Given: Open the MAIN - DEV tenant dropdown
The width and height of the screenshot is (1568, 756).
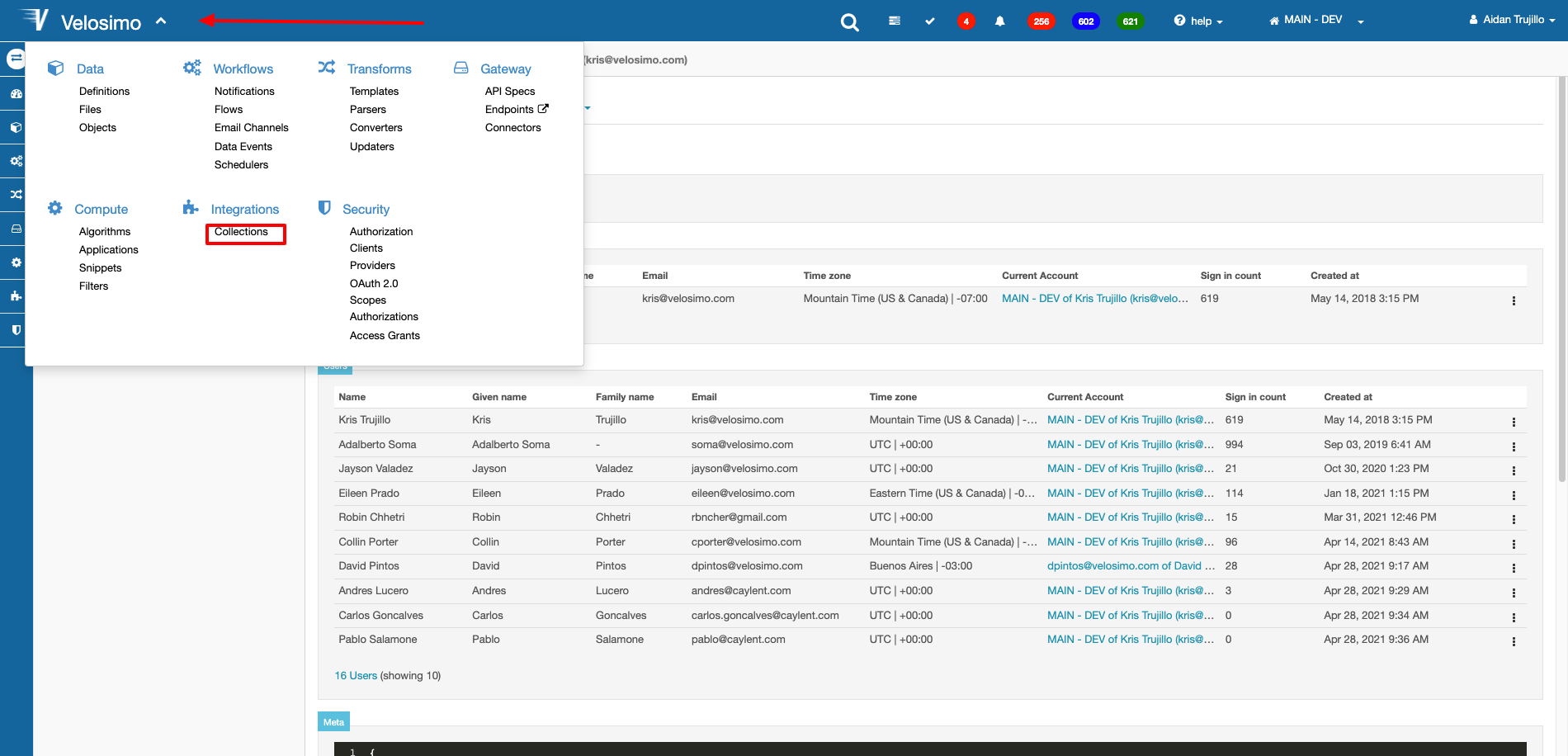Looking at the screenshot, I should pyautogui.click(x=1316, y=20).
